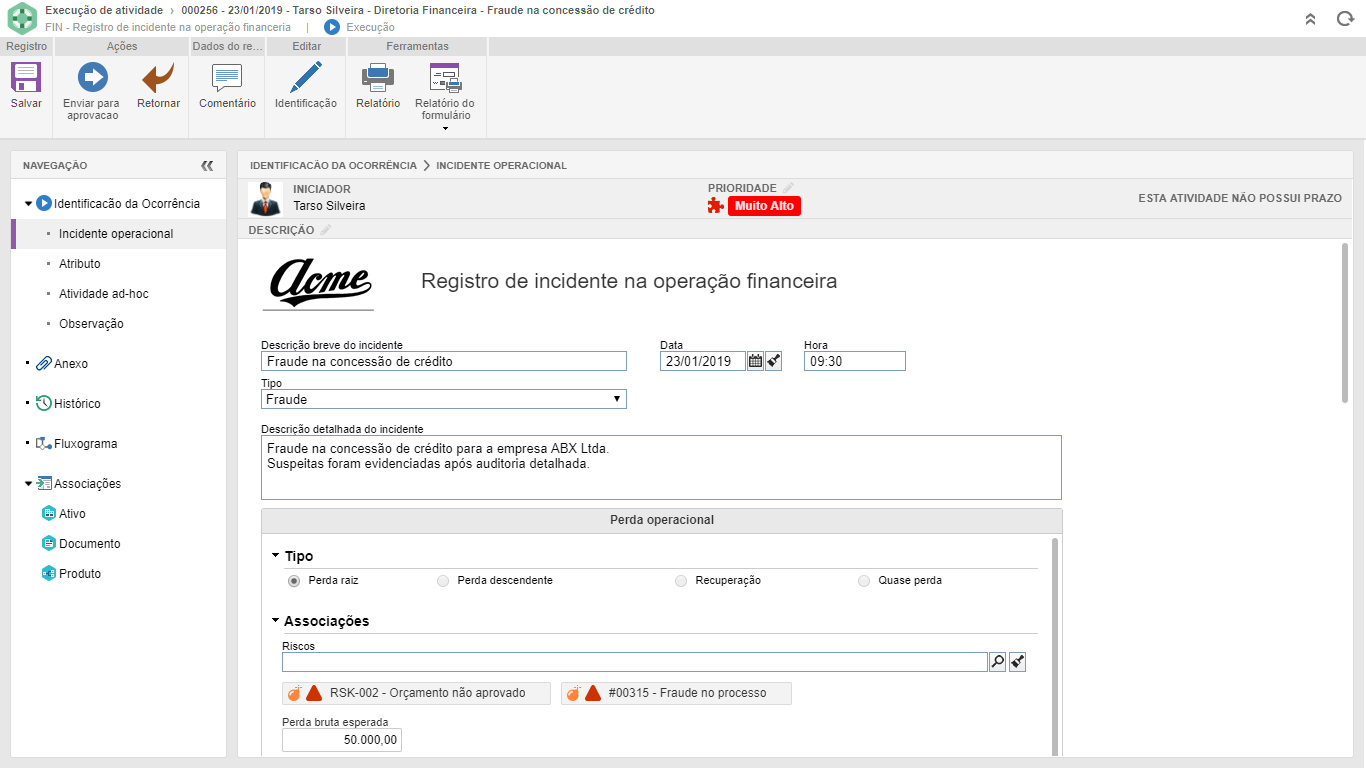This screenshot has width=1366, height=768.
Task: Open Atributo in the navigation panel
Action: point(79,264)
